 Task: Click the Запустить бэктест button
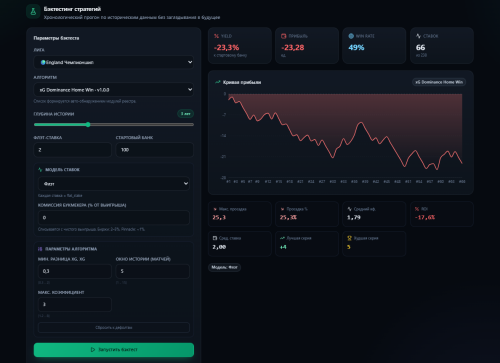tap(114, 350)
